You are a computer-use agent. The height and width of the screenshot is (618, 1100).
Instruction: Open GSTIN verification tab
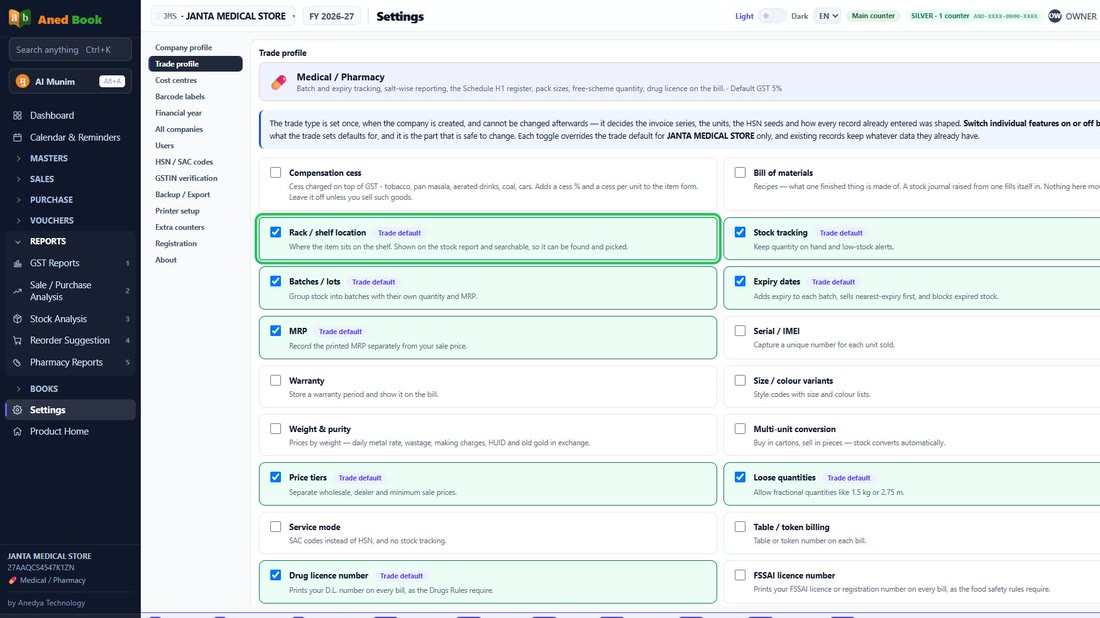[x=196, y=178]
